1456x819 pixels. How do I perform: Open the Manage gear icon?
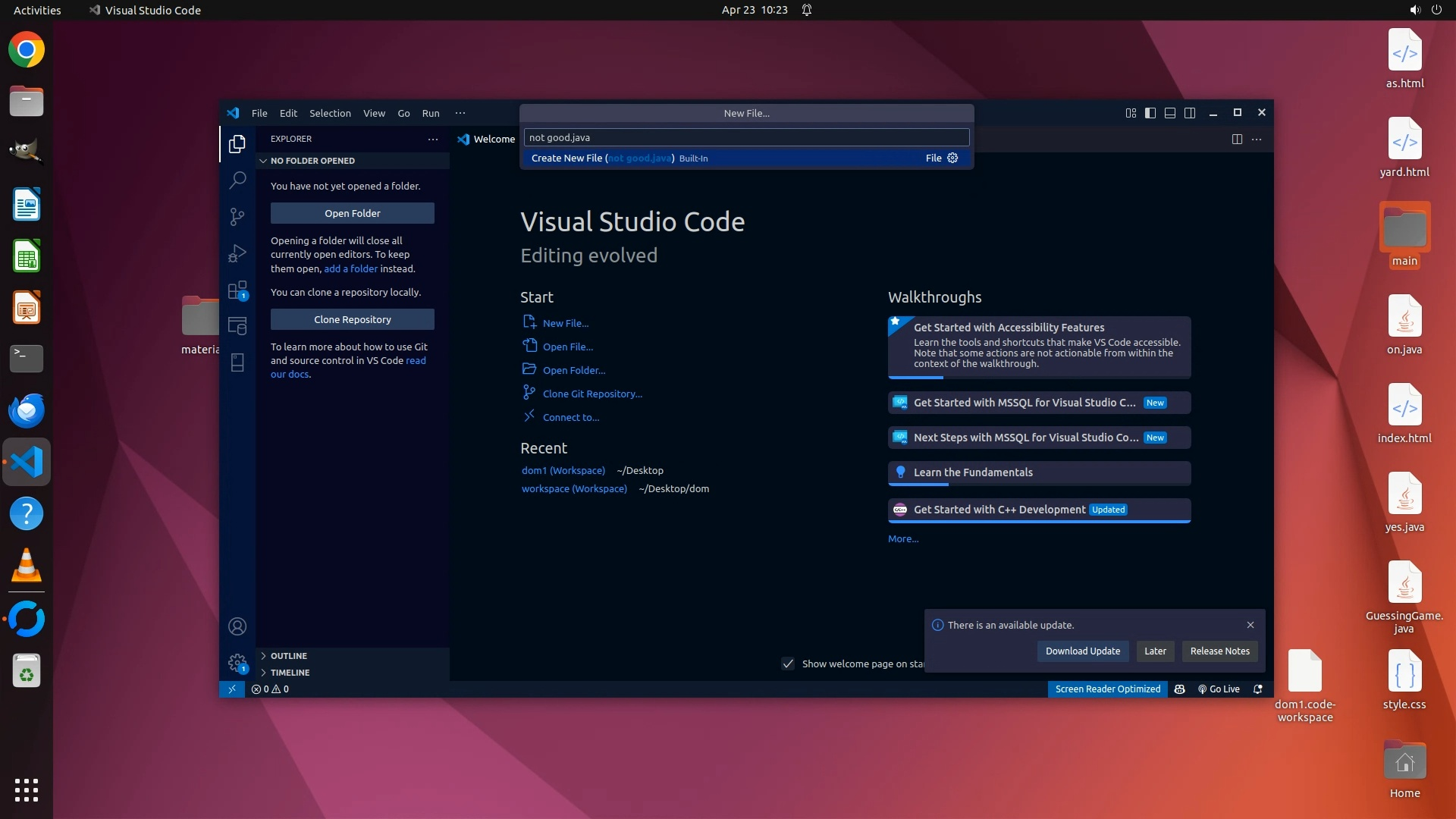click(x=237, y=663)
